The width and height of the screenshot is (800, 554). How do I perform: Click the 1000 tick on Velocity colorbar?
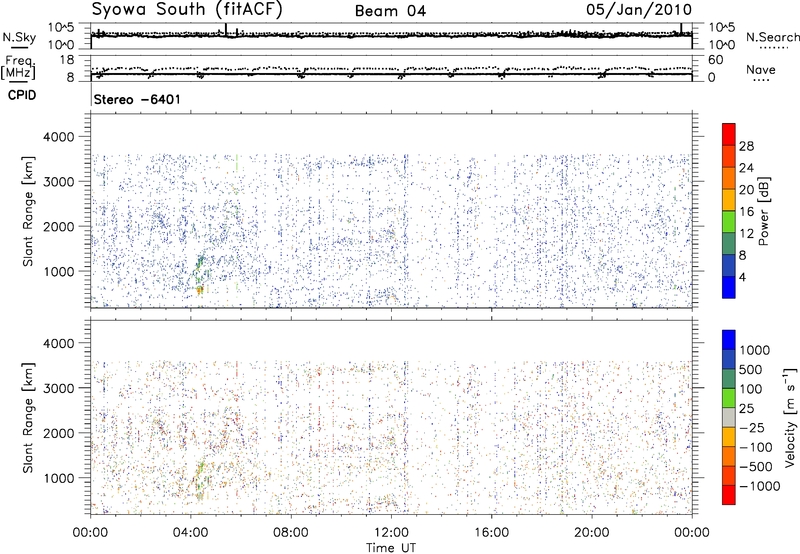coord(755,350)
